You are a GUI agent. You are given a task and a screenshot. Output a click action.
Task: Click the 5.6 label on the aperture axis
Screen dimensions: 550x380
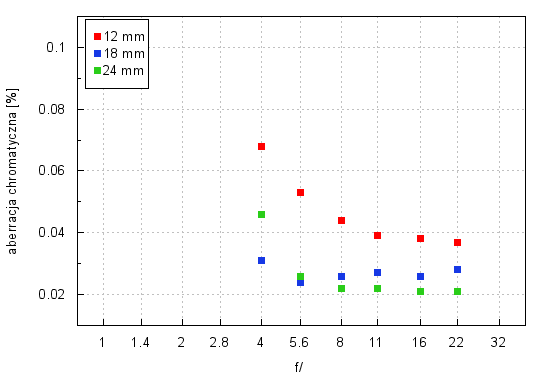coord(299,342)
